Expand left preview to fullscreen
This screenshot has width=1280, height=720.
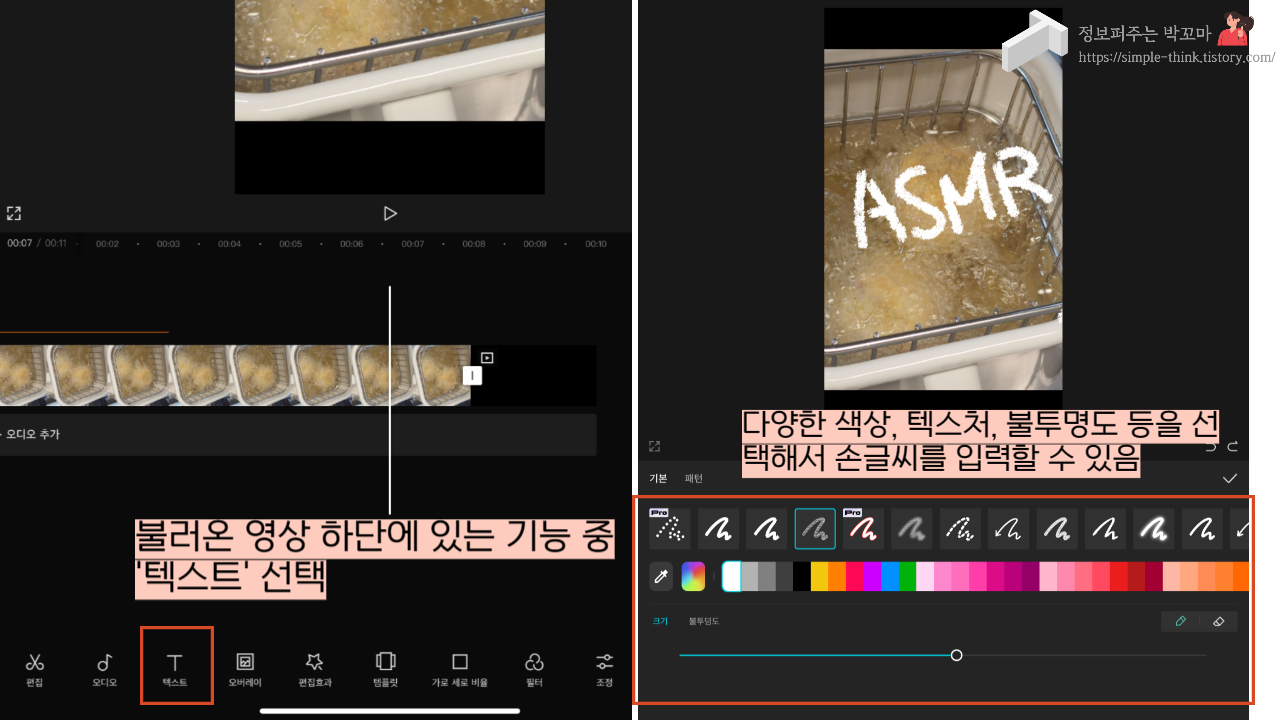(14, 213)
